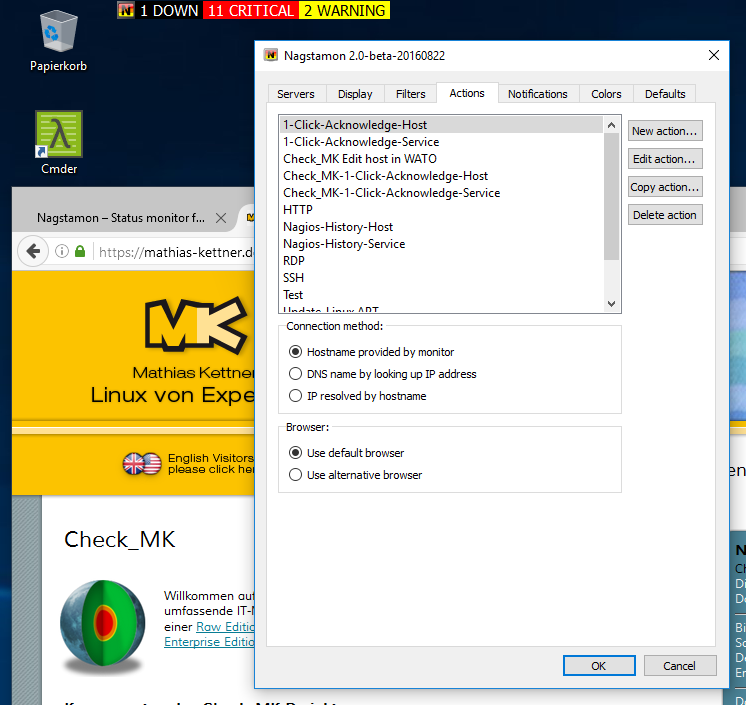Select IP resolved by hostname option

coord(357,396)
